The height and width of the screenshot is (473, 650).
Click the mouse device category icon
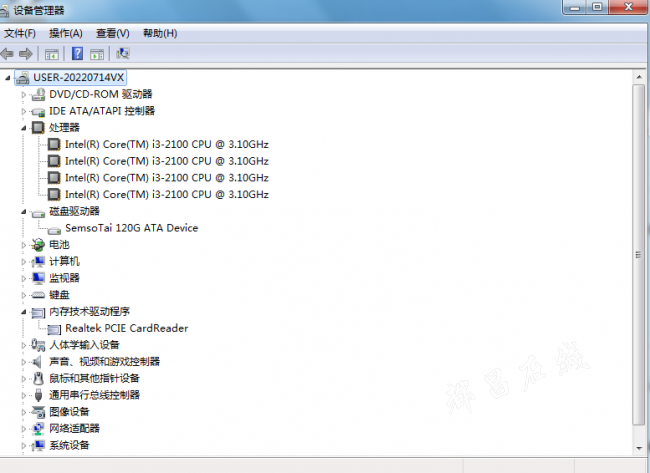click(38, 378)
